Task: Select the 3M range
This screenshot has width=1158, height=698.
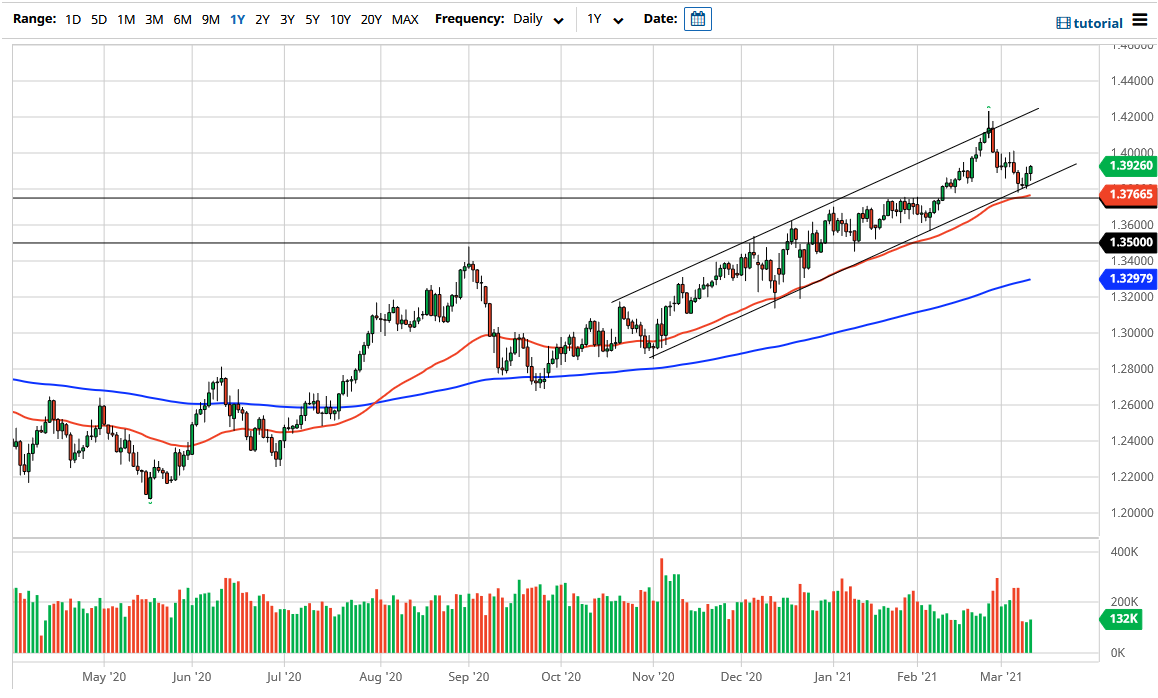Action: [x=154, y=19]
